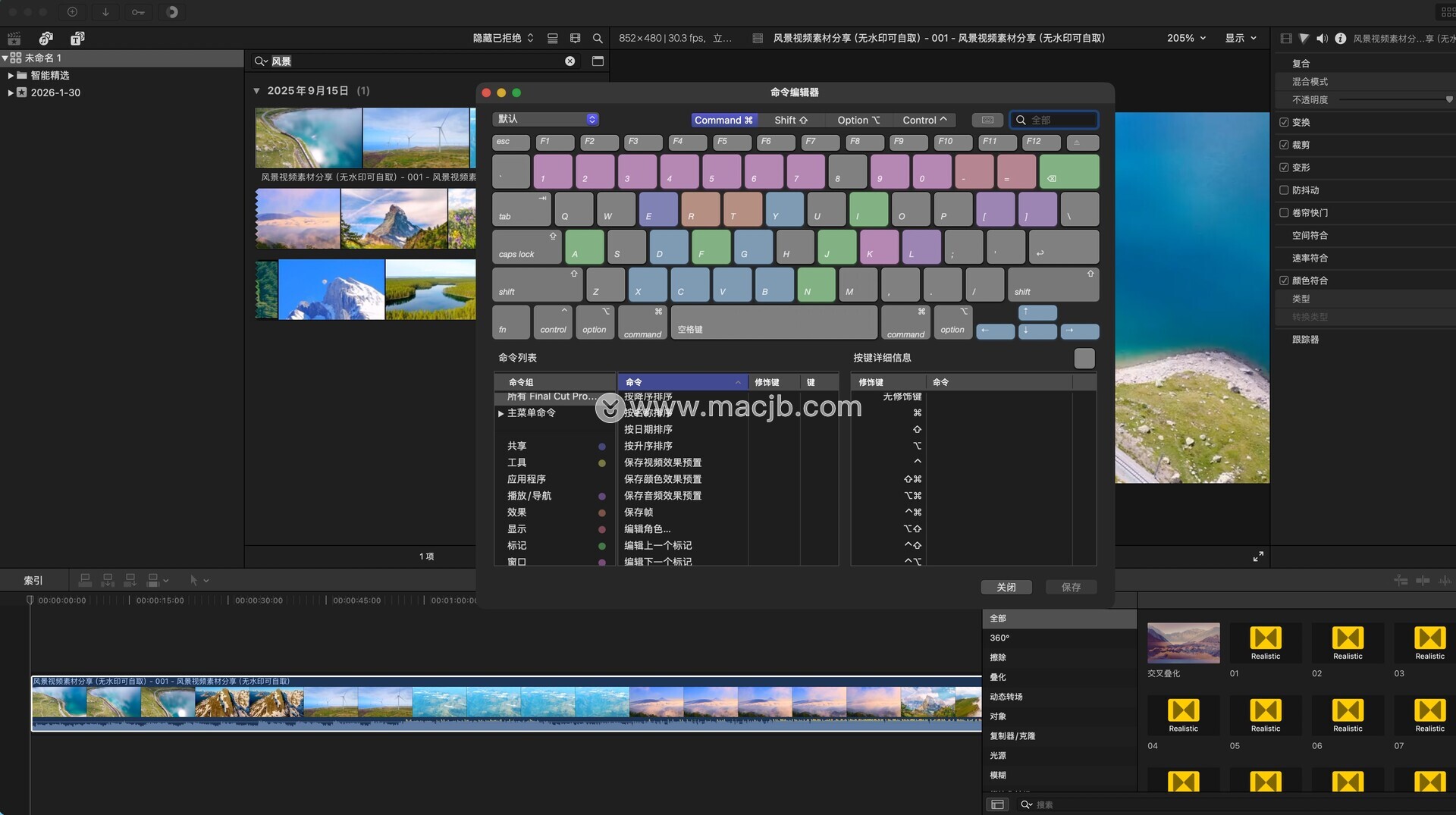Screen dimensions: 1456x815
Task: Clear the browser search field text
Action: (570, 61)
